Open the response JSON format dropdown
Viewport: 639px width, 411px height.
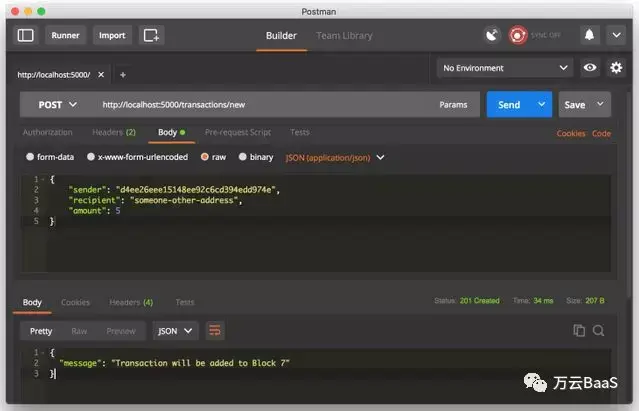[175, 331]
